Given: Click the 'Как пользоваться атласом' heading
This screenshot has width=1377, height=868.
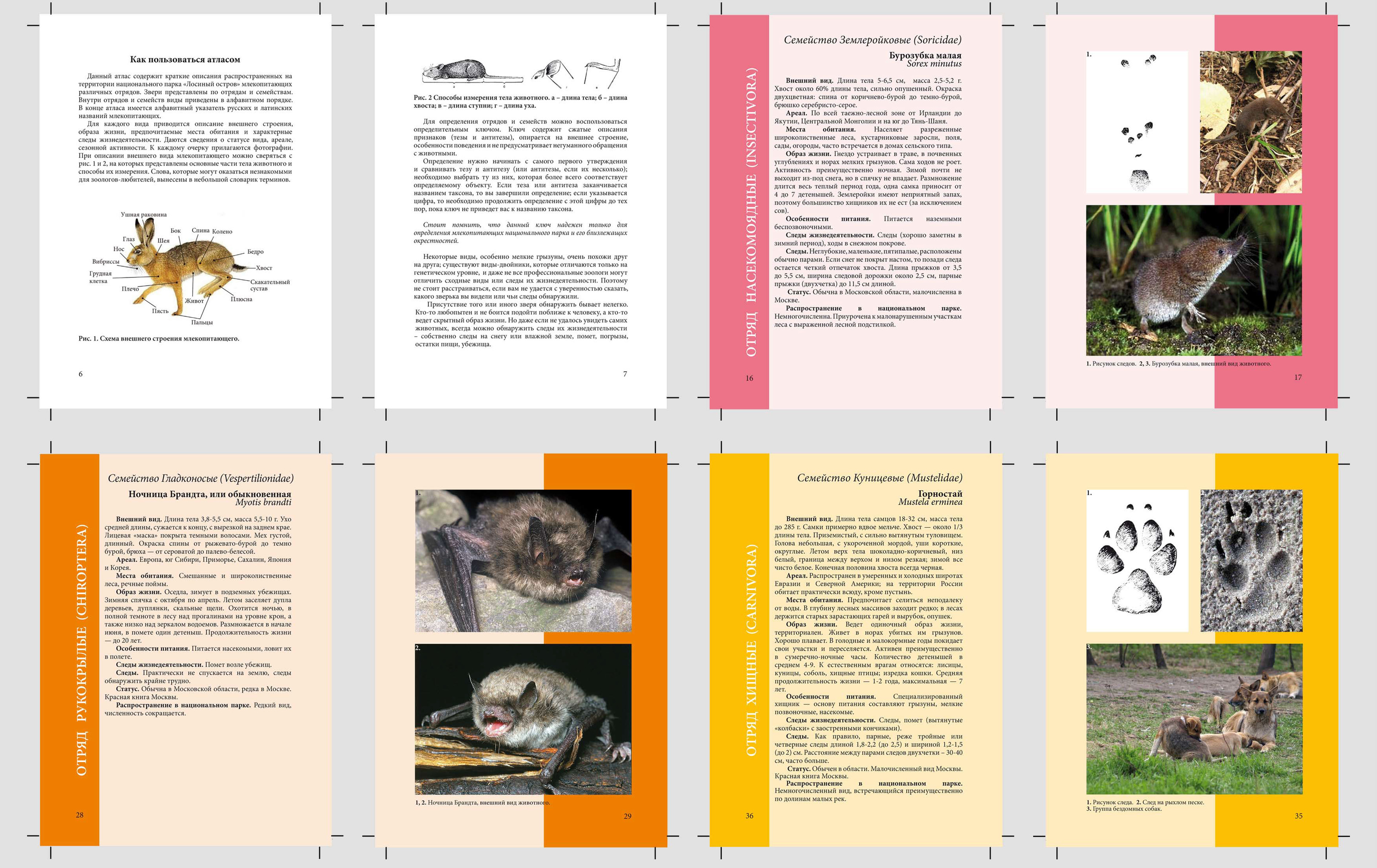Looking at the screenshot, I should point(185,59).
